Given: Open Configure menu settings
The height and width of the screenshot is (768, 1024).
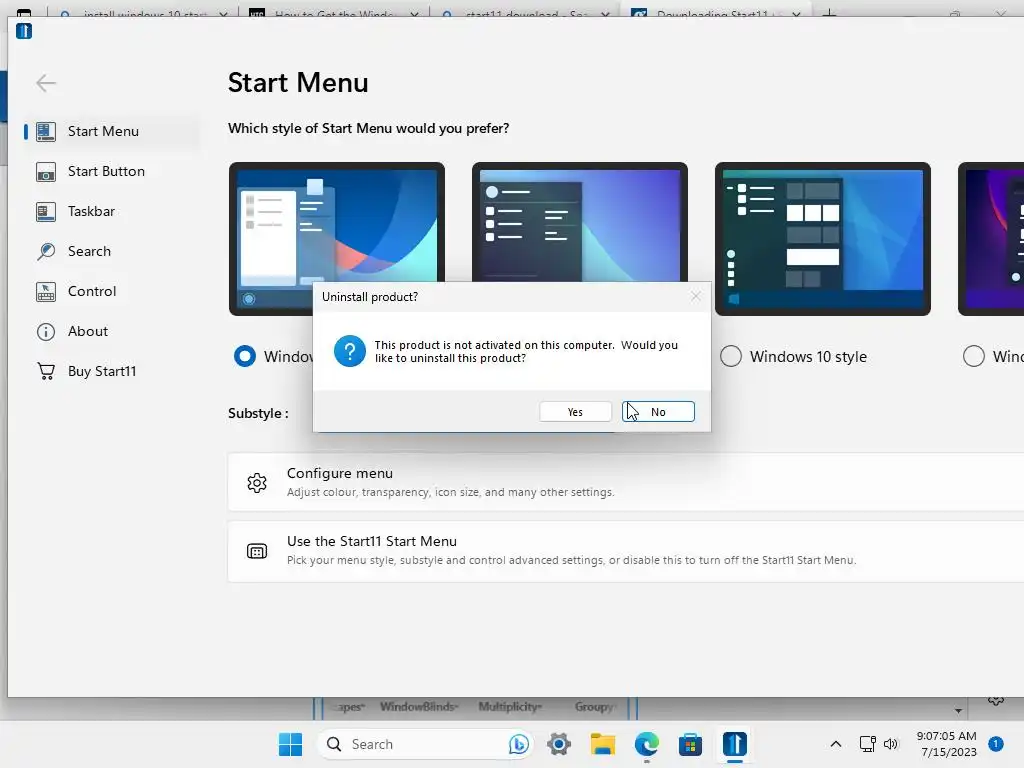Looking at the screenshot, I should coord(626,482).
